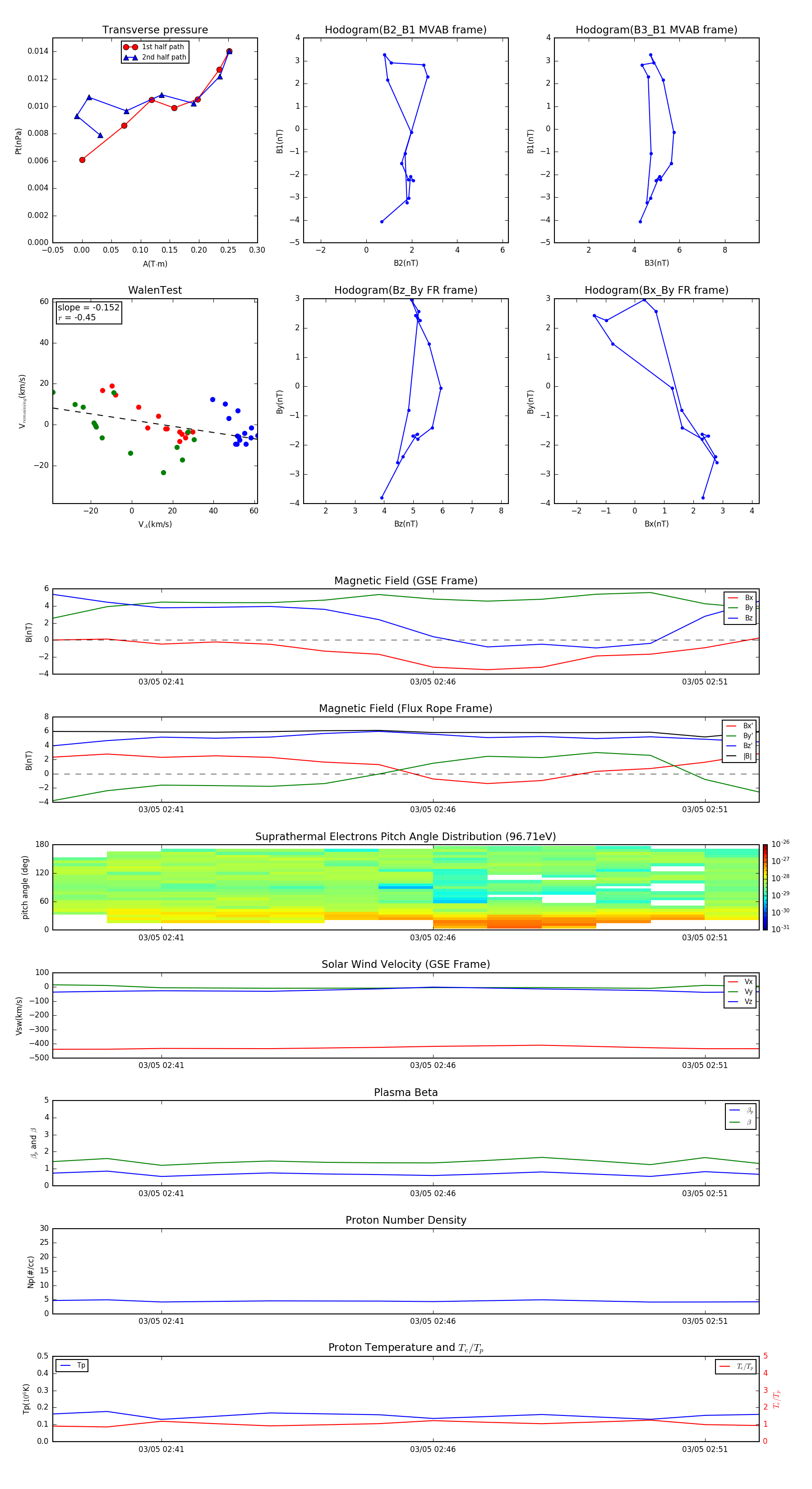This screenshot has width=812, height=1489.
Task: Click the "Solar Wind Velocity (GSE Frame)" title
Action: 406,965
